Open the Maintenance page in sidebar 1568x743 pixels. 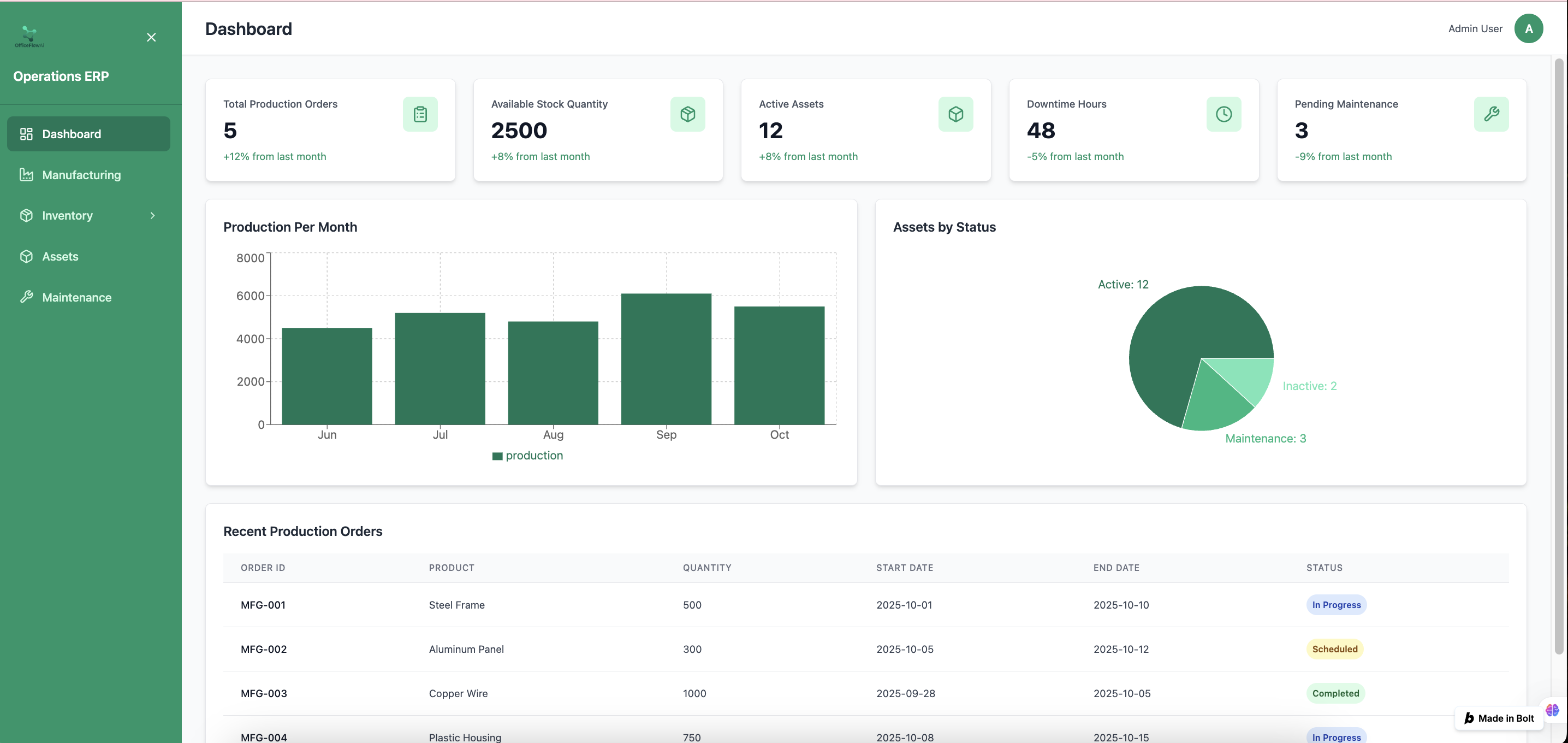click(x=76, y=297)
